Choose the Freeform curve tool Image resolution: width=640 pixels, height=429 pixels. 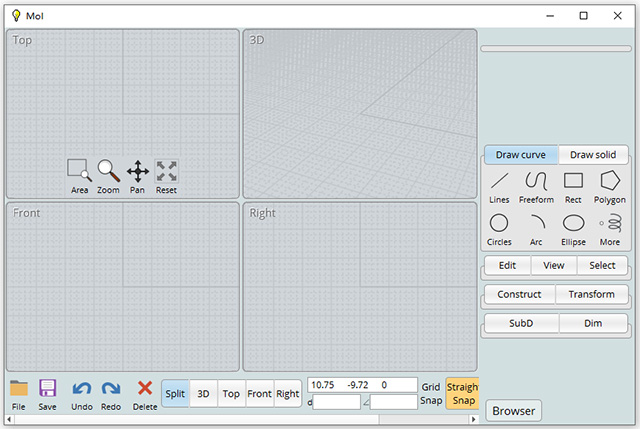536,185
